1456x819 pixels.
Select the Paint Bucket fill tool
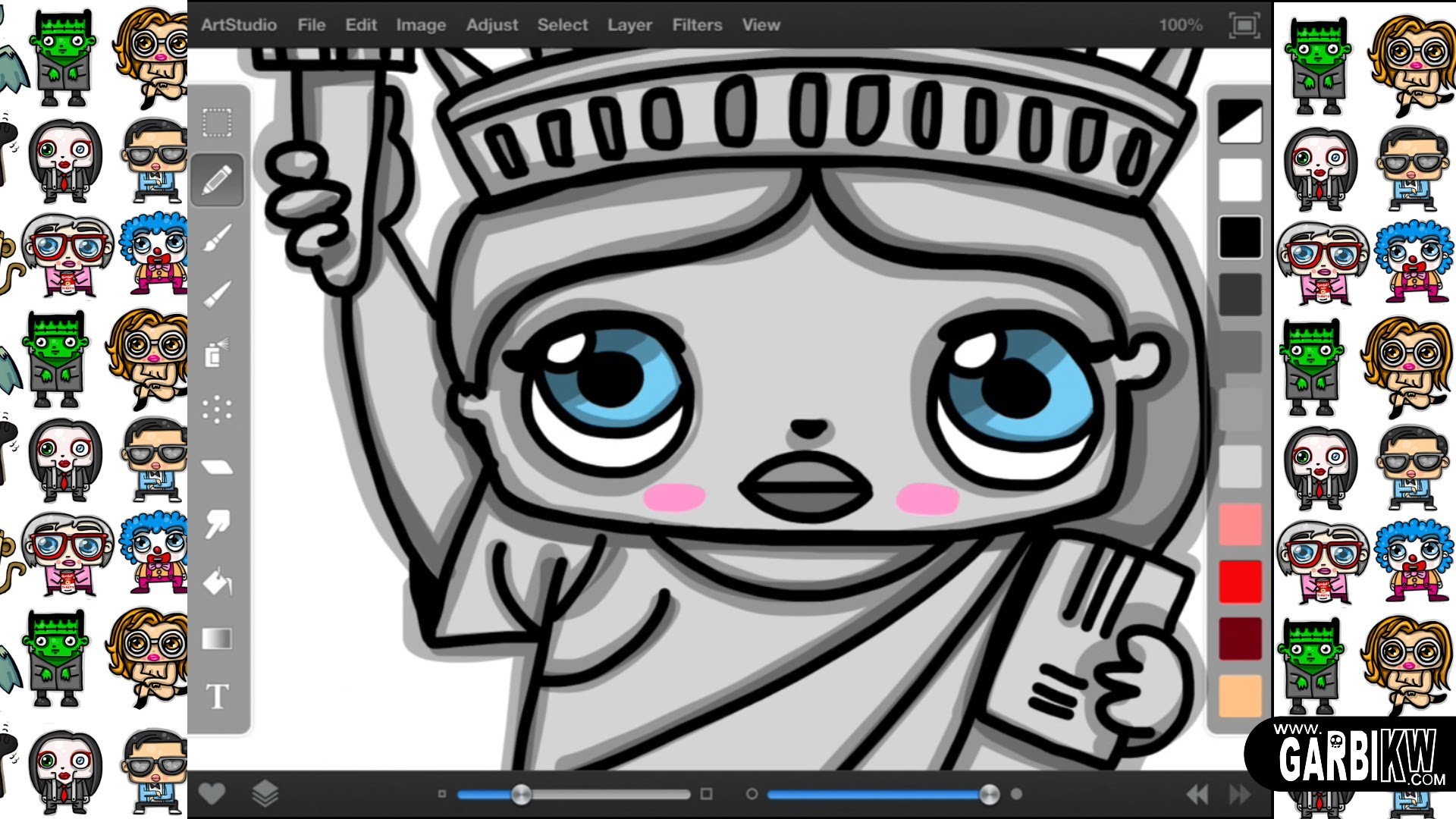click(x=216, y=580)
